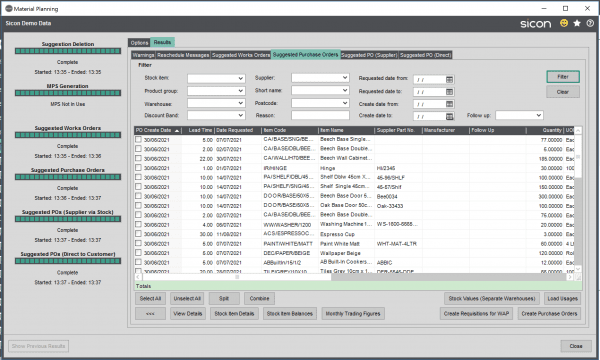Click the View Details button
600x360 pixels.
click(187, 314)
